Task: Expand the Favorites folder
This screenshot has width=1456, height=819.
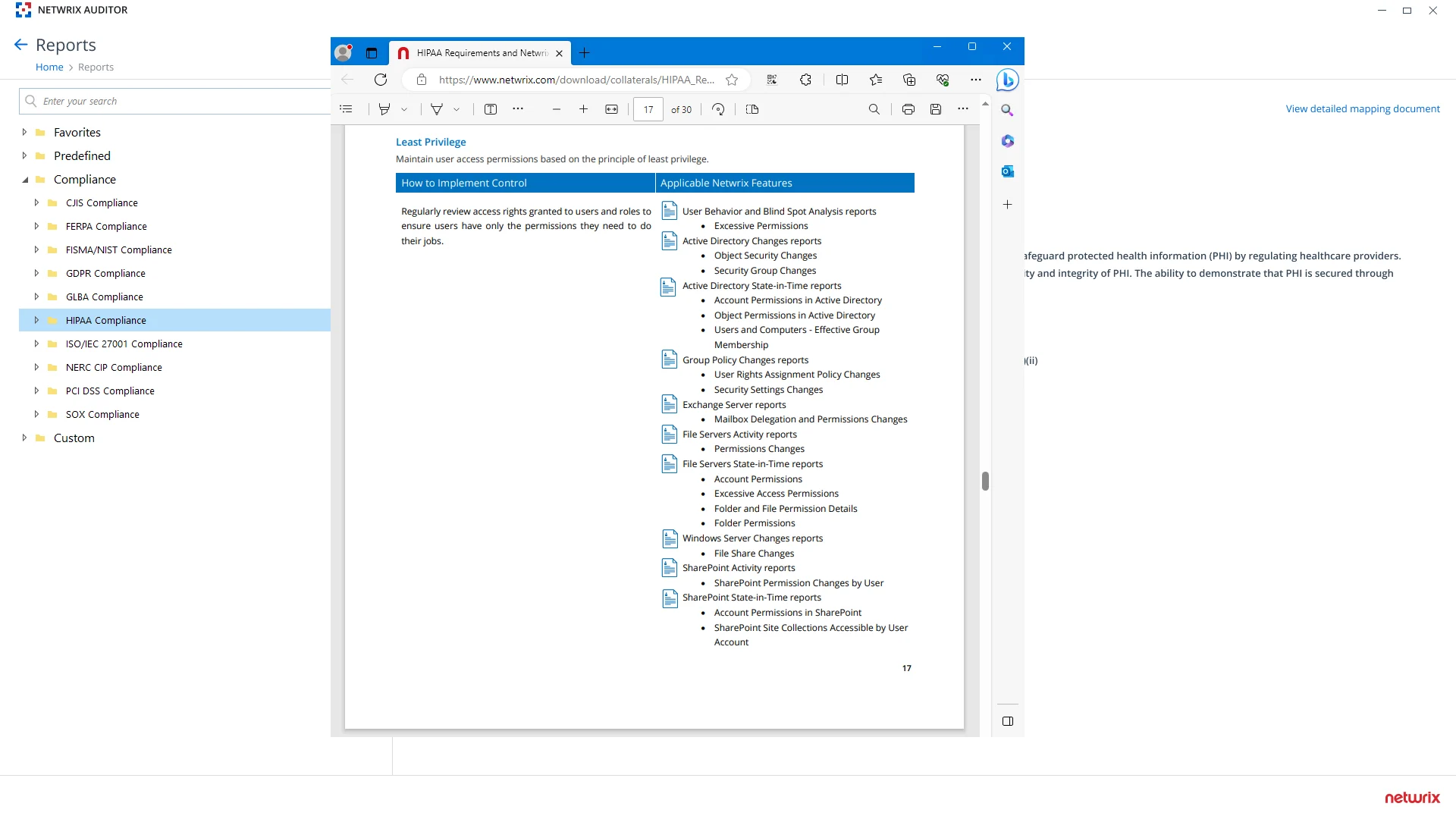Action: pos(24,132)
